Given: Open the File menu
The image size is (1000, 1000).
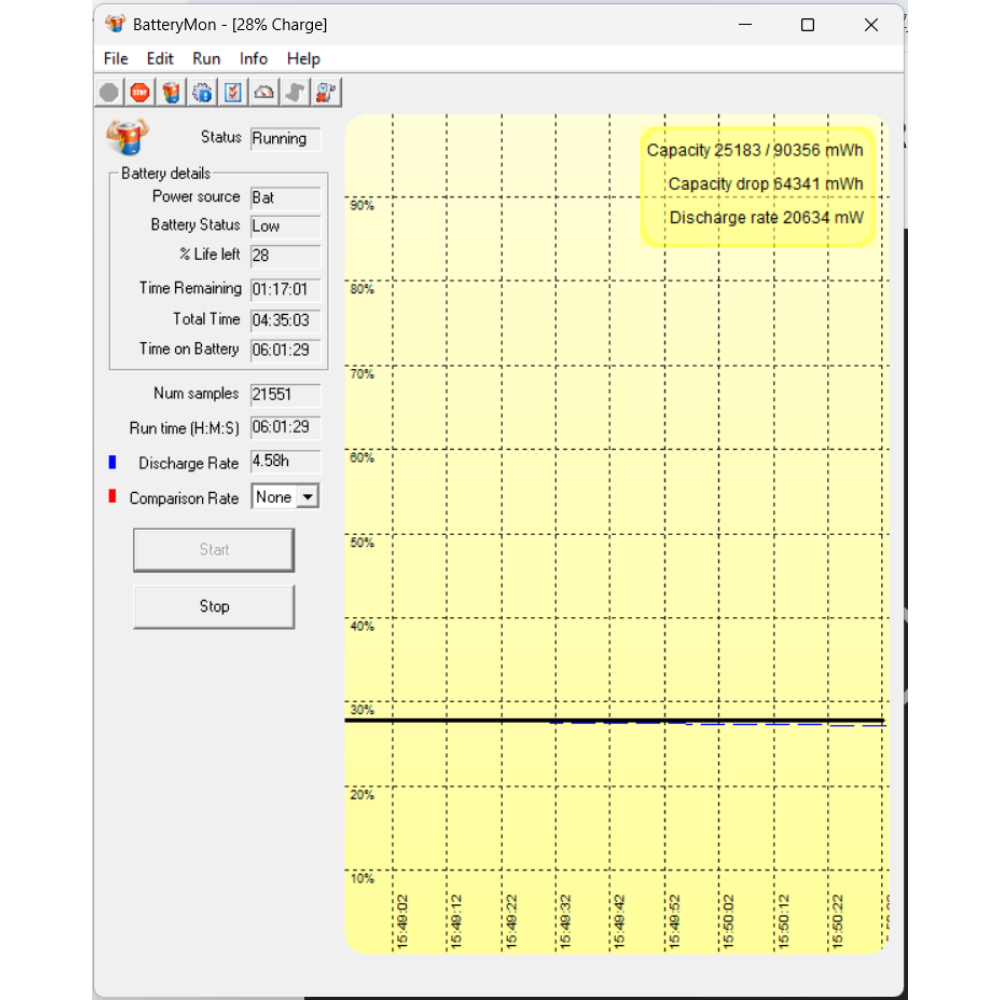Looking at the screenshot, I should (x=115, y=59).
